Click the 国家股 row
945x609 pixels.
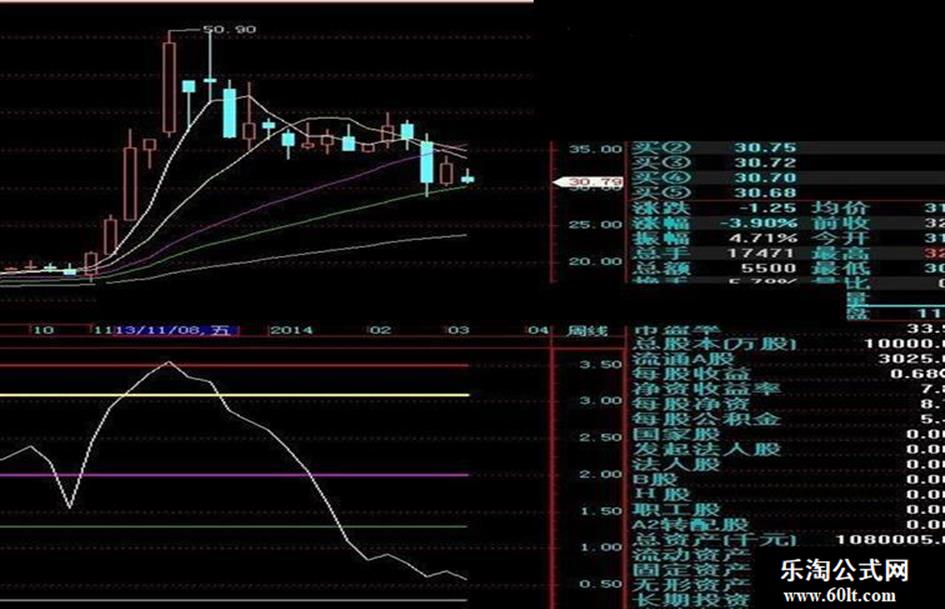pos(788,434)
